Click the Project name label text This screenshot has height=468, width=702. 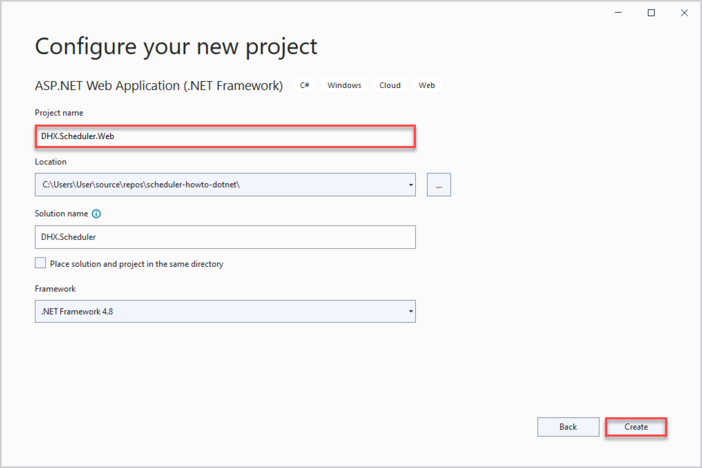(59, 113)
